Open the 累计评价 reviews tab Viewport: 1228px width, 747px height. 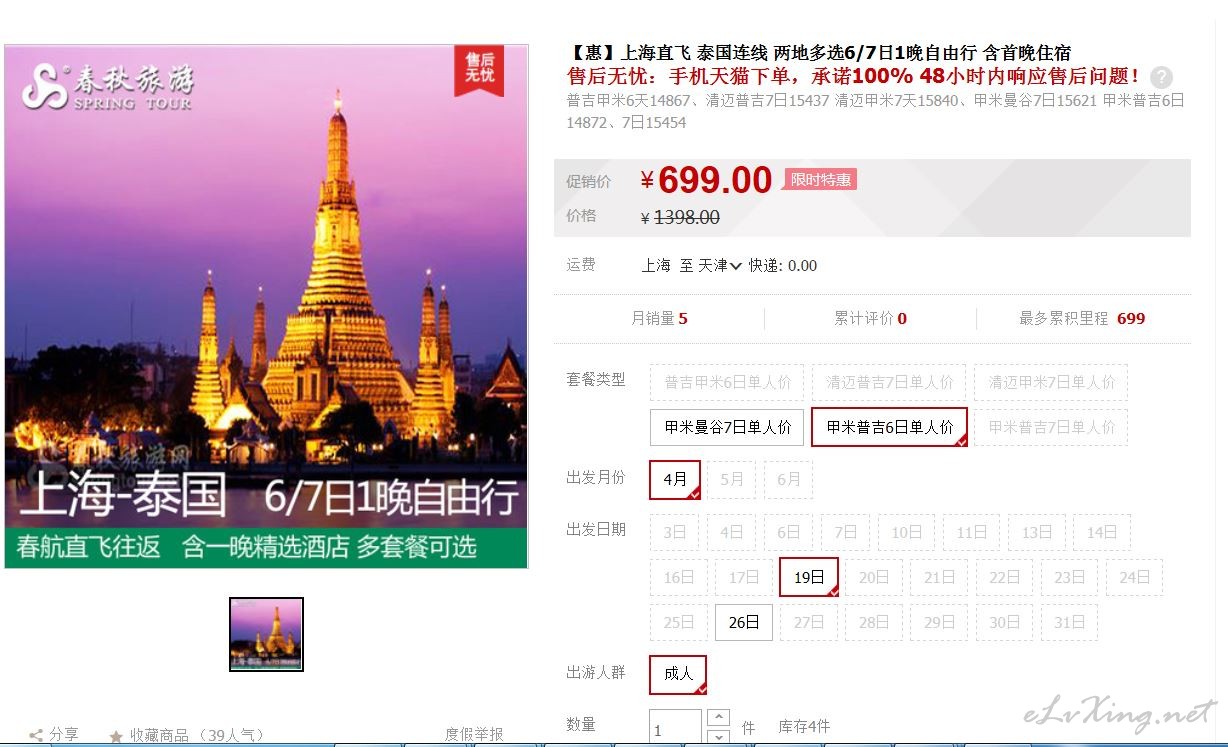click(x=870, y=319)
